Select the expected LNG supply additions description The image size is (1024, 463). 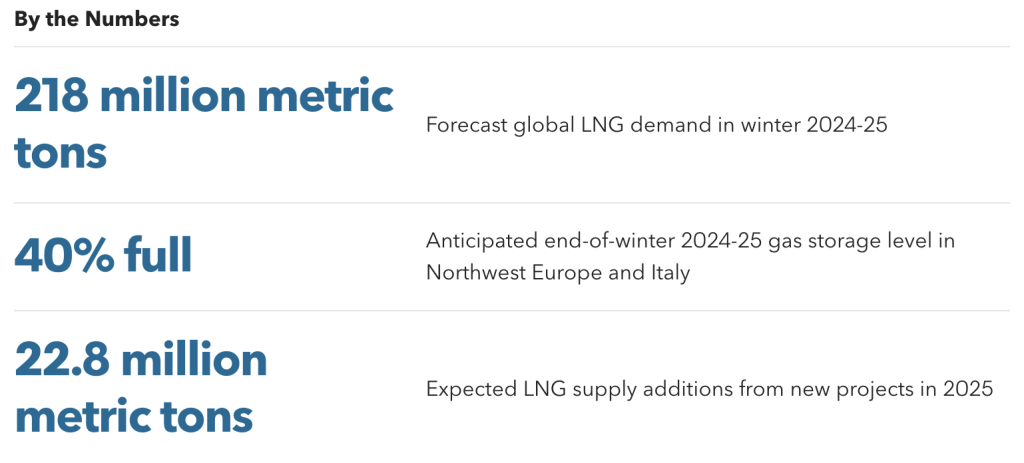[709, 389]
